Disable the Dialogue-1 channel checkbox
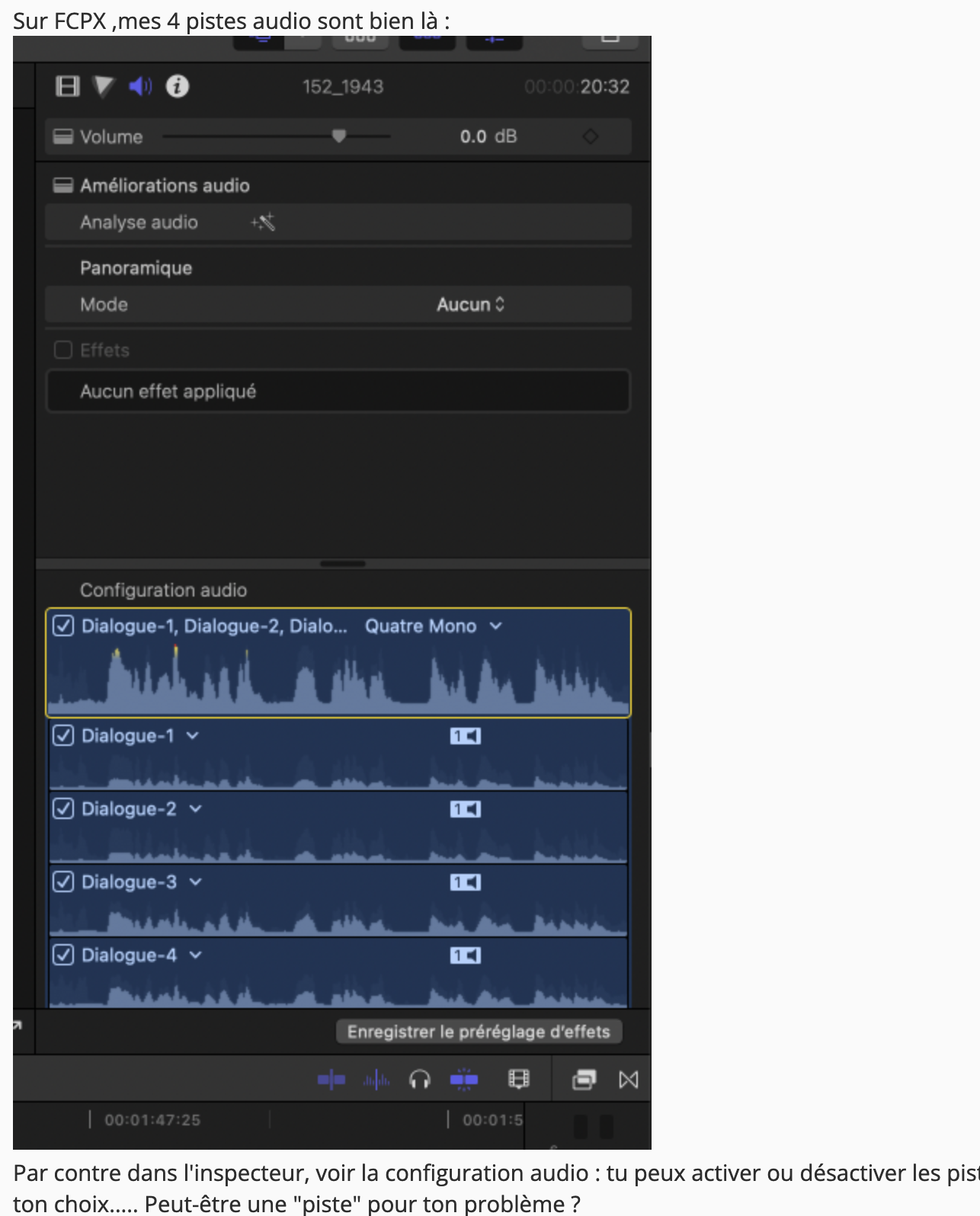This screenshot has height=1216, width=980. tap(63, 735)
